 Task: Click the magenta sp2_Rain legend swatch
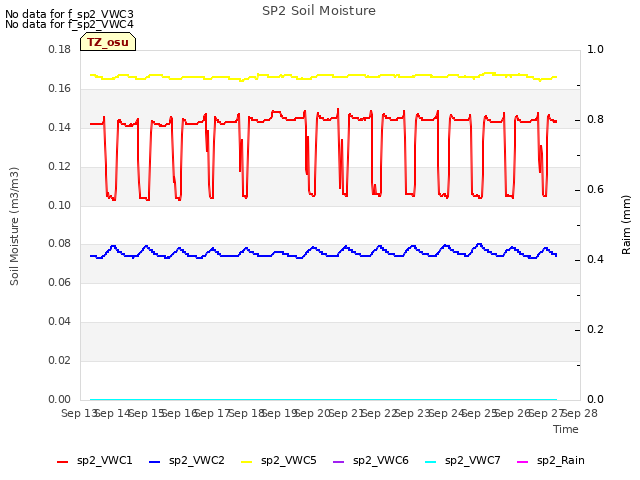pos(522,462)
